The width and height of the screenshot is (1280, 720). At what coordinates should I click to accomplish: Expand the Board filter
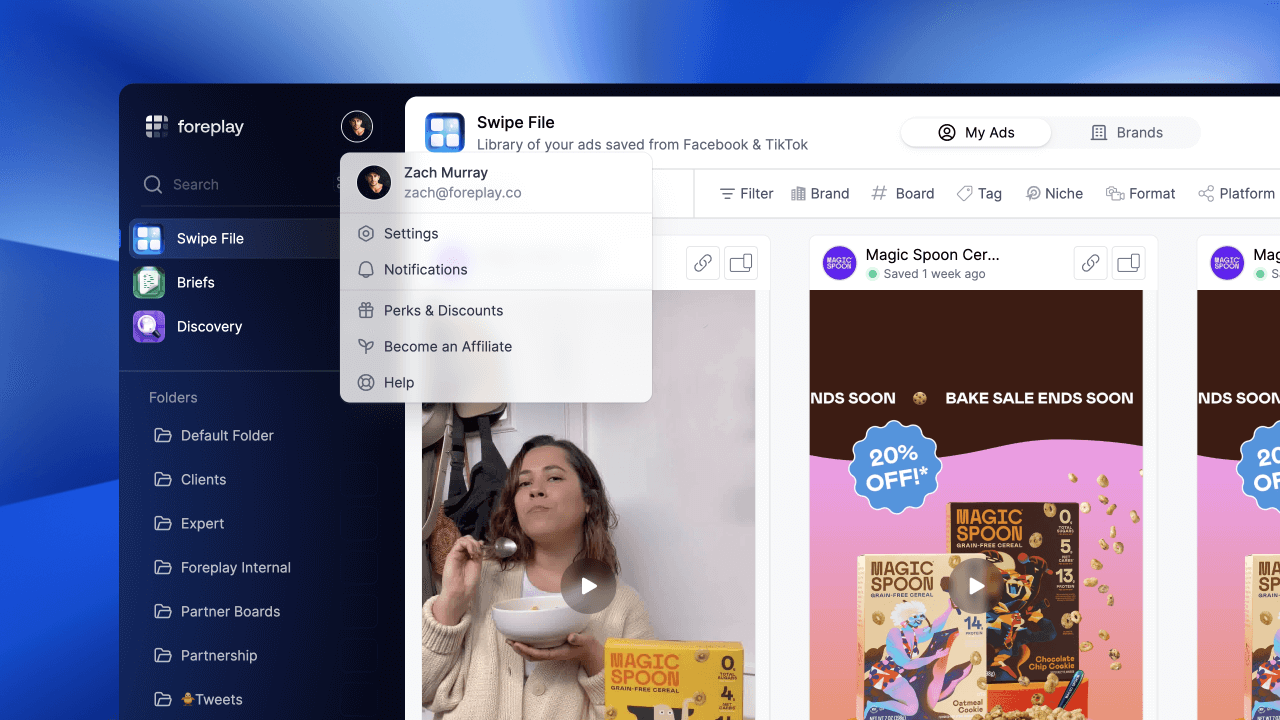(x=903, y=194)
